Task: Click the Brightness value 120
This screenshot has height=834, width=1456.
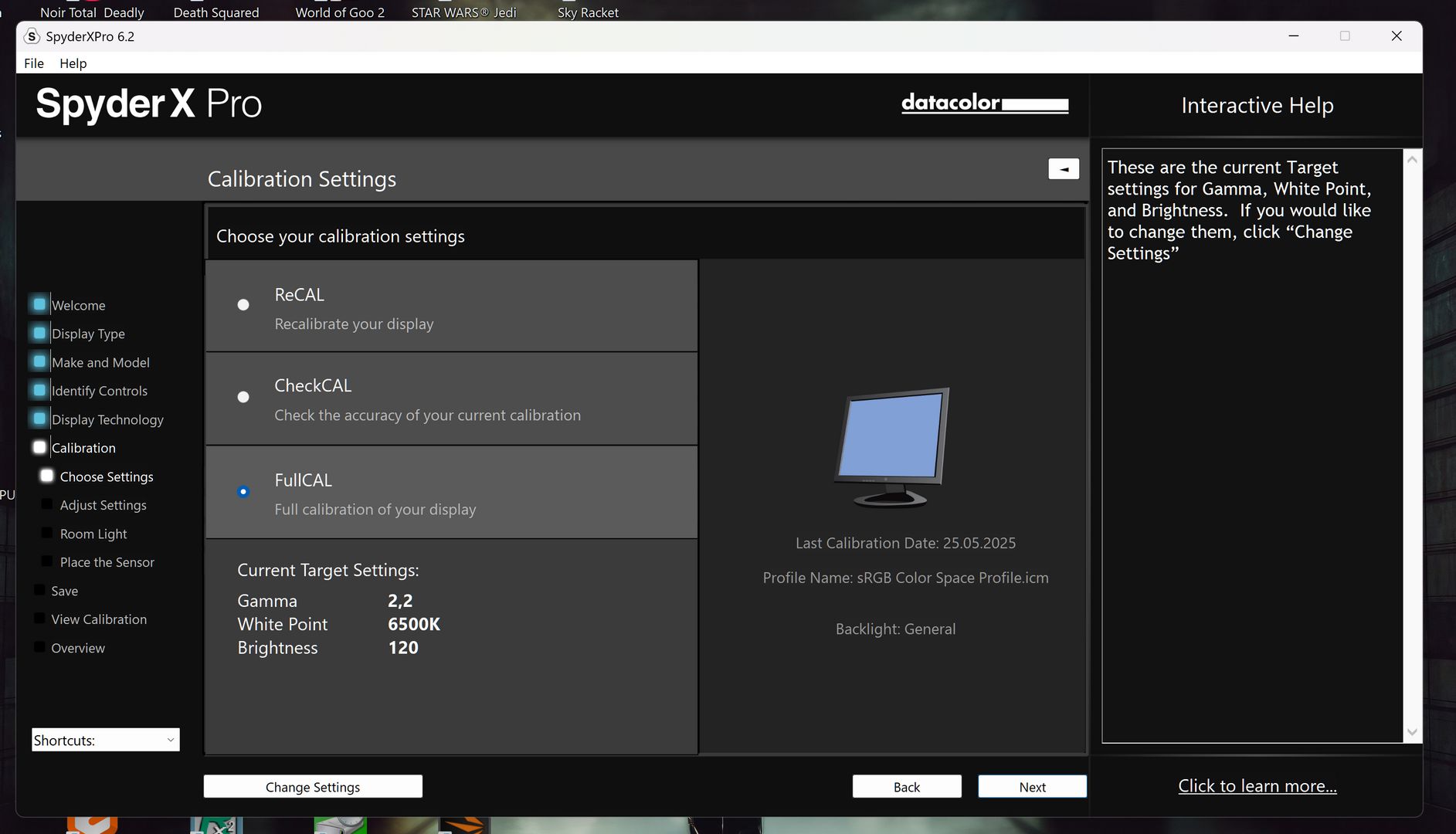Action: [x=403, y=647]
